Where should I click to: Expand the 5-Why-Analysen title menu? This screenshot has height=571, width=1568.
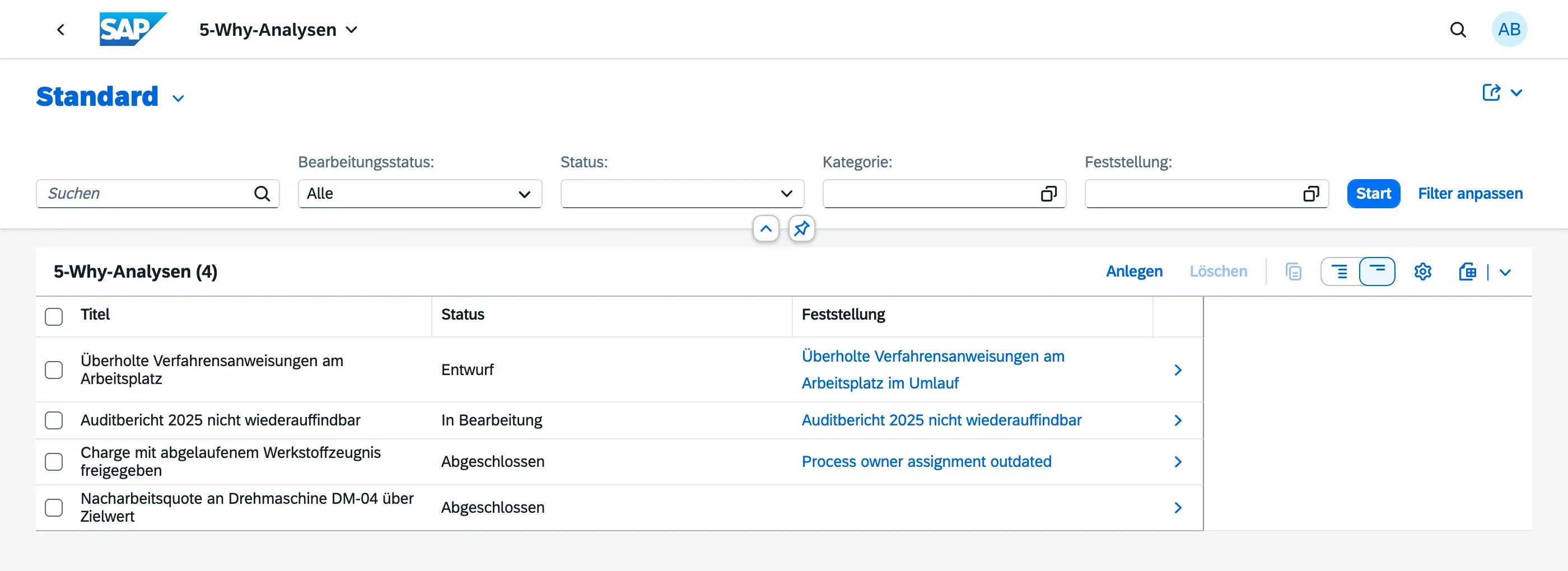(351, 29)
